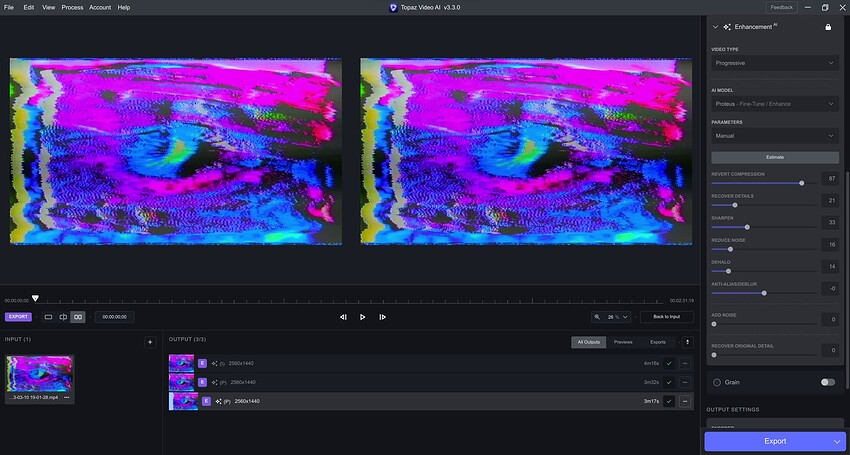850x455 pixels.
Task: Open the Process menu
Action: pyautogui.click(x=72, y=7)
